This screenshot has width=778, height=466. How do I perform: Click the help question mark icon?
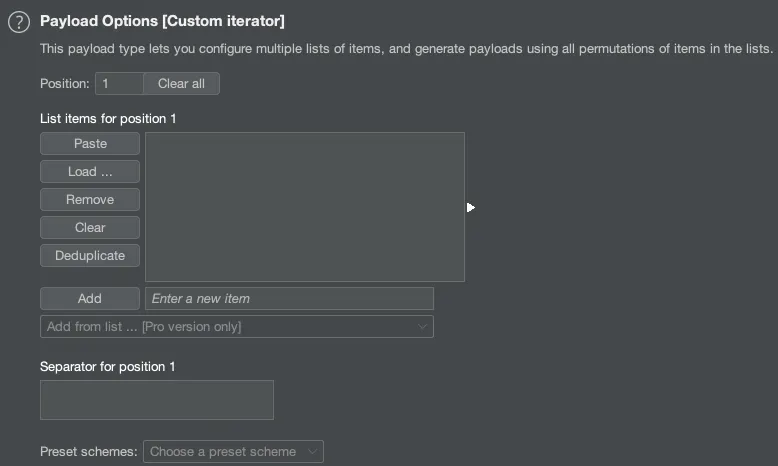(18, 23)
